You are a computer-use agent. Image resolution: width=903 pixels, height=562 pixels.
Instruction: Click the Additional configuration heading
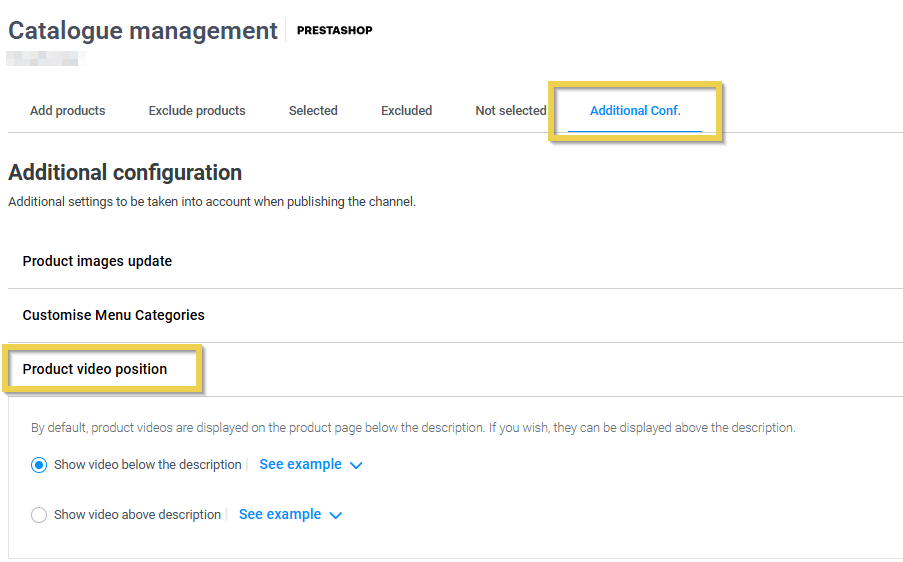(x=125, y=173)
